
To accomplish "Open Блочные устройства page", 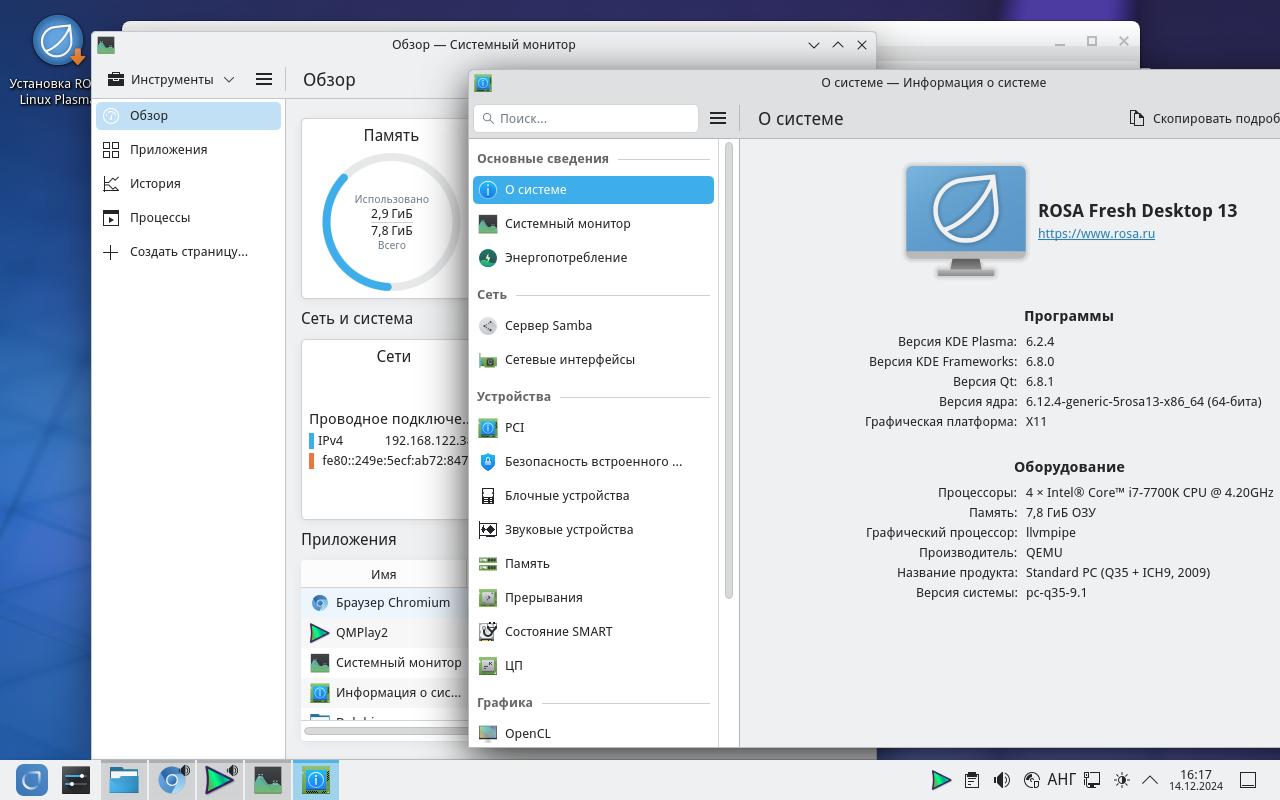I will coord(566,495).
